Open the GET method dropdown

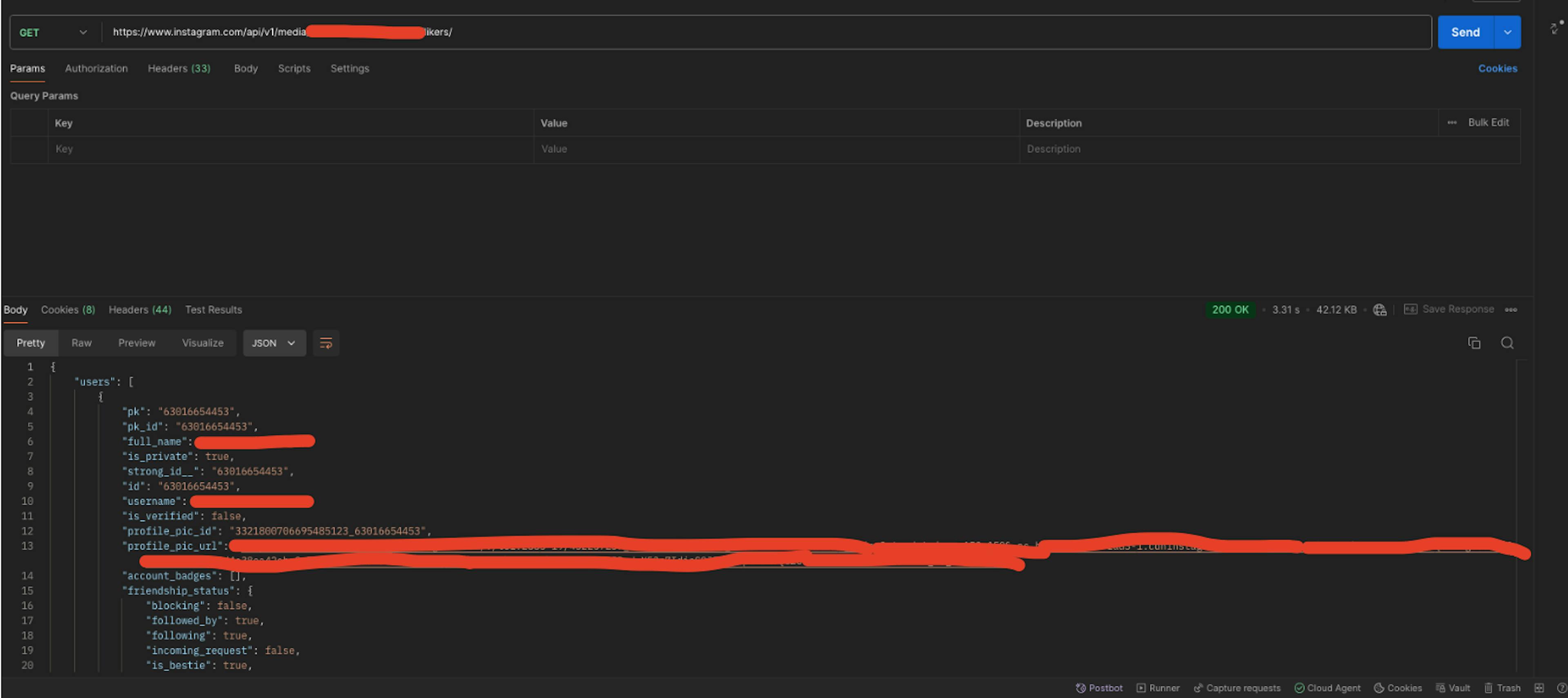(x=53, y=32)
